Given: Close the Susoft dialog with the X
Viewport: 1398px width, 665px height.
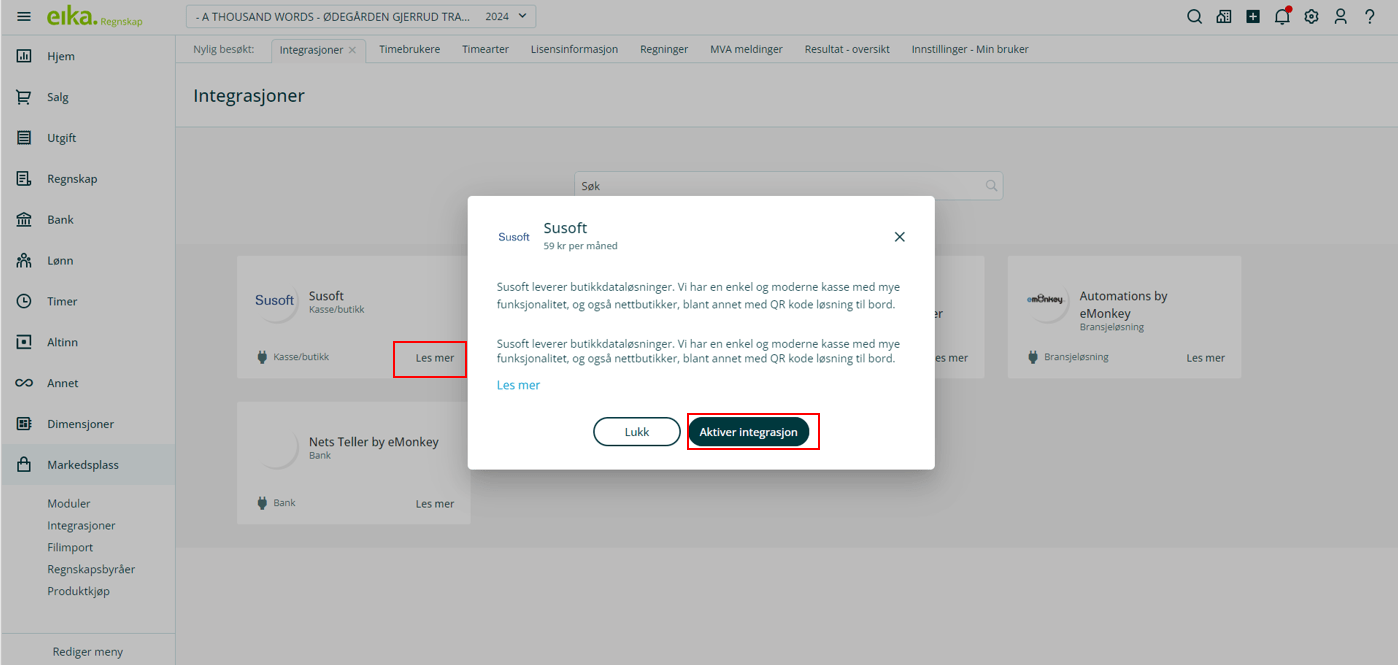Looking at the screenshot, I should pyautogui.click(x=899, y=237).
